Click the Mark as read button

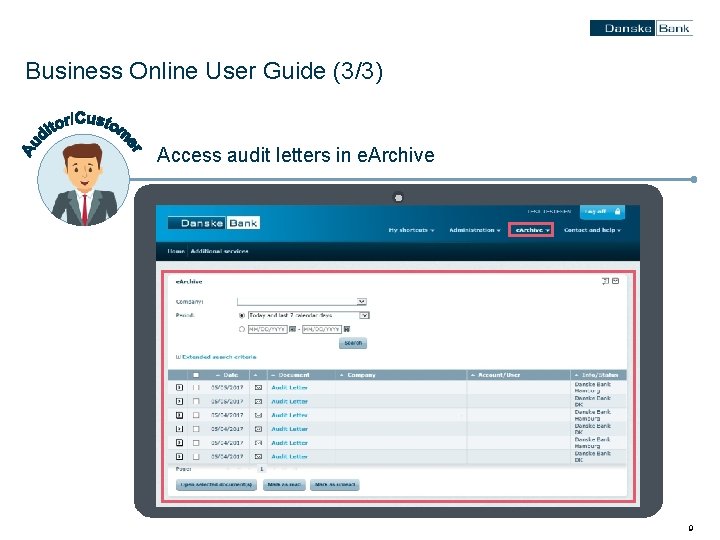point(284,485)
